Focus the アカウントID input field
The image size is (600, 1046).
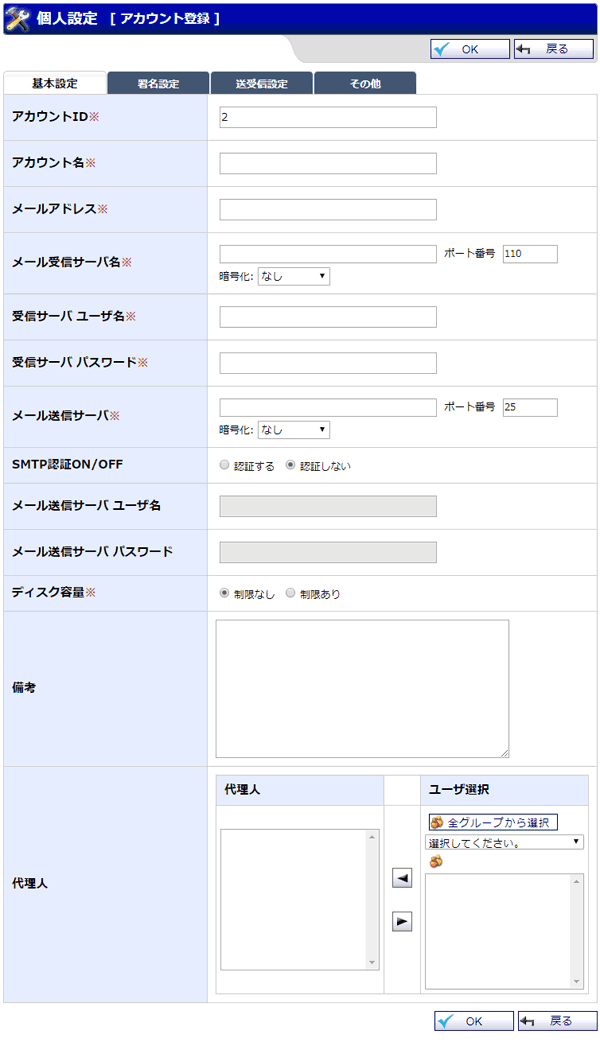pos(328,117)
